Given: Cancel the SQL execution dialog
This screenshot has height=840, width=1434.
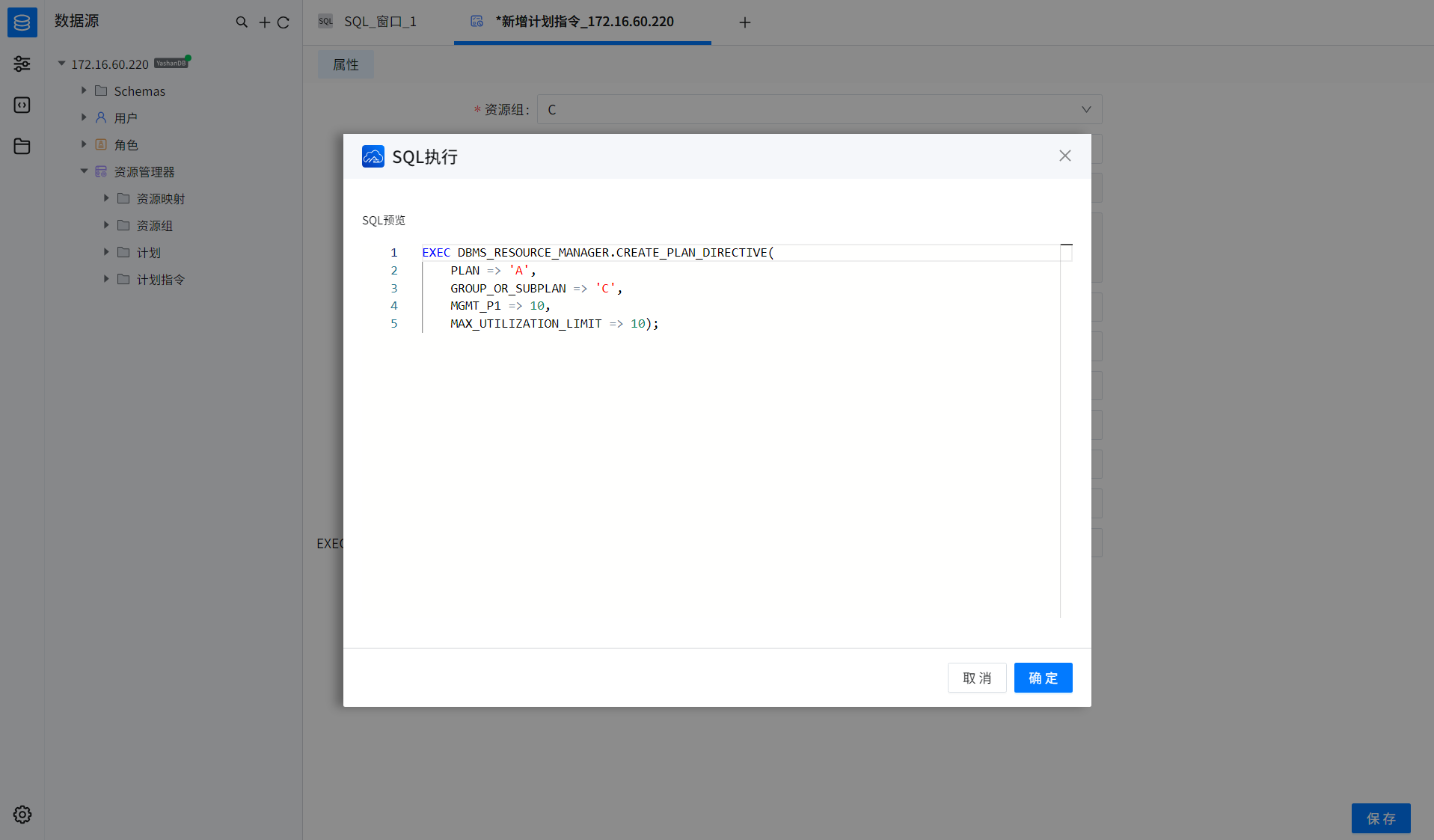Looking at the screenshot, I should tap(977, 678).
